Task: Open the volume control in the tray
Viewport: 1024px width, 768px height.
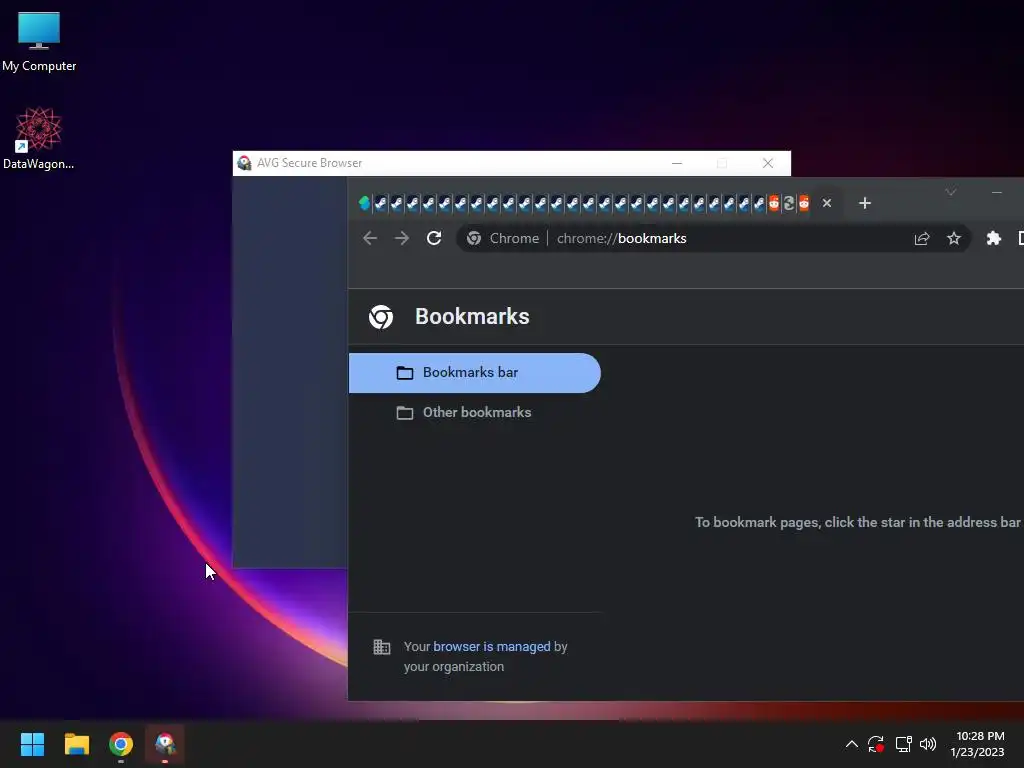Action: (928, 744)
